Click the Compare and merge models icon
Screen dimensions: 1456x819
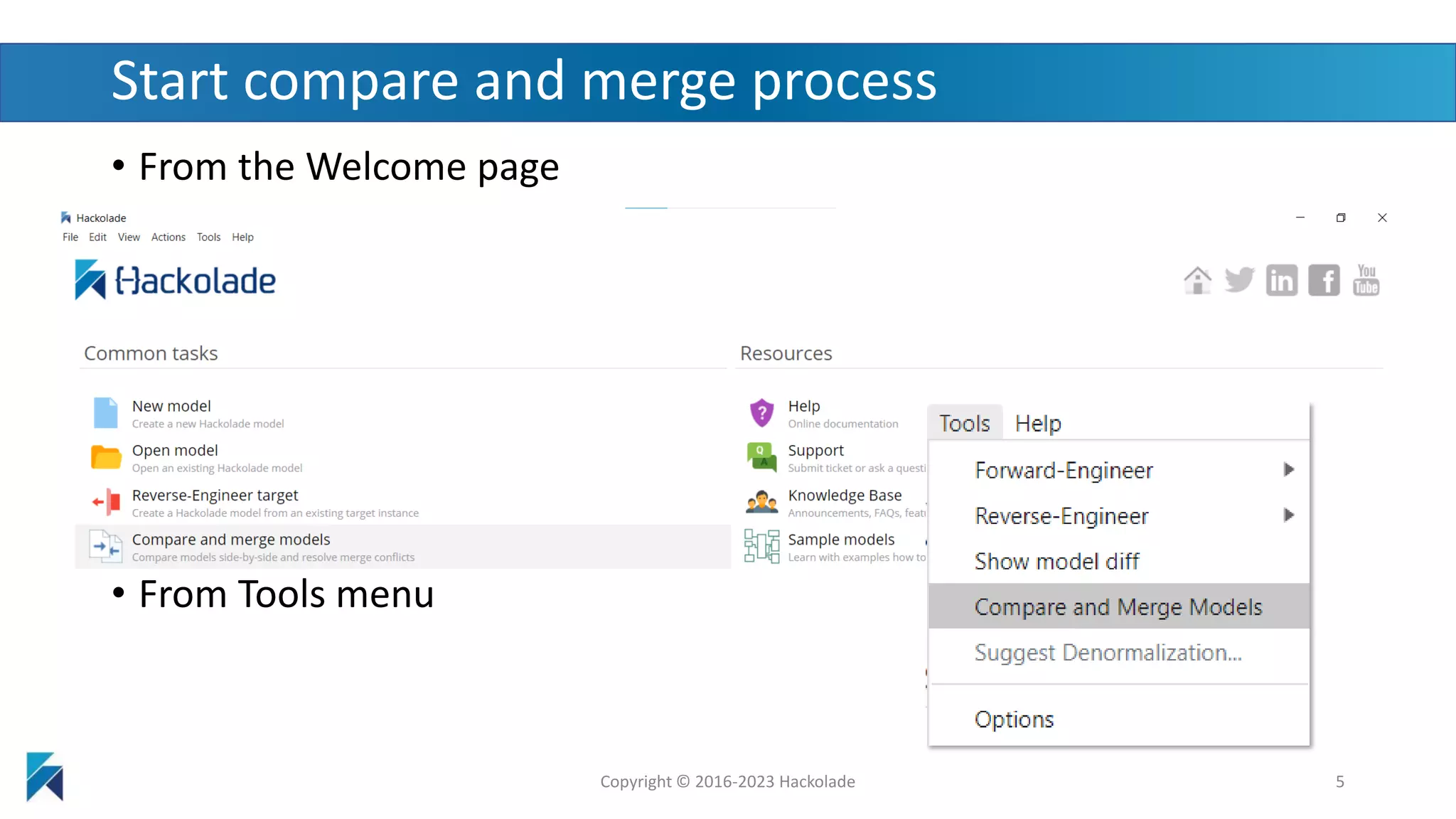point(106,547)
